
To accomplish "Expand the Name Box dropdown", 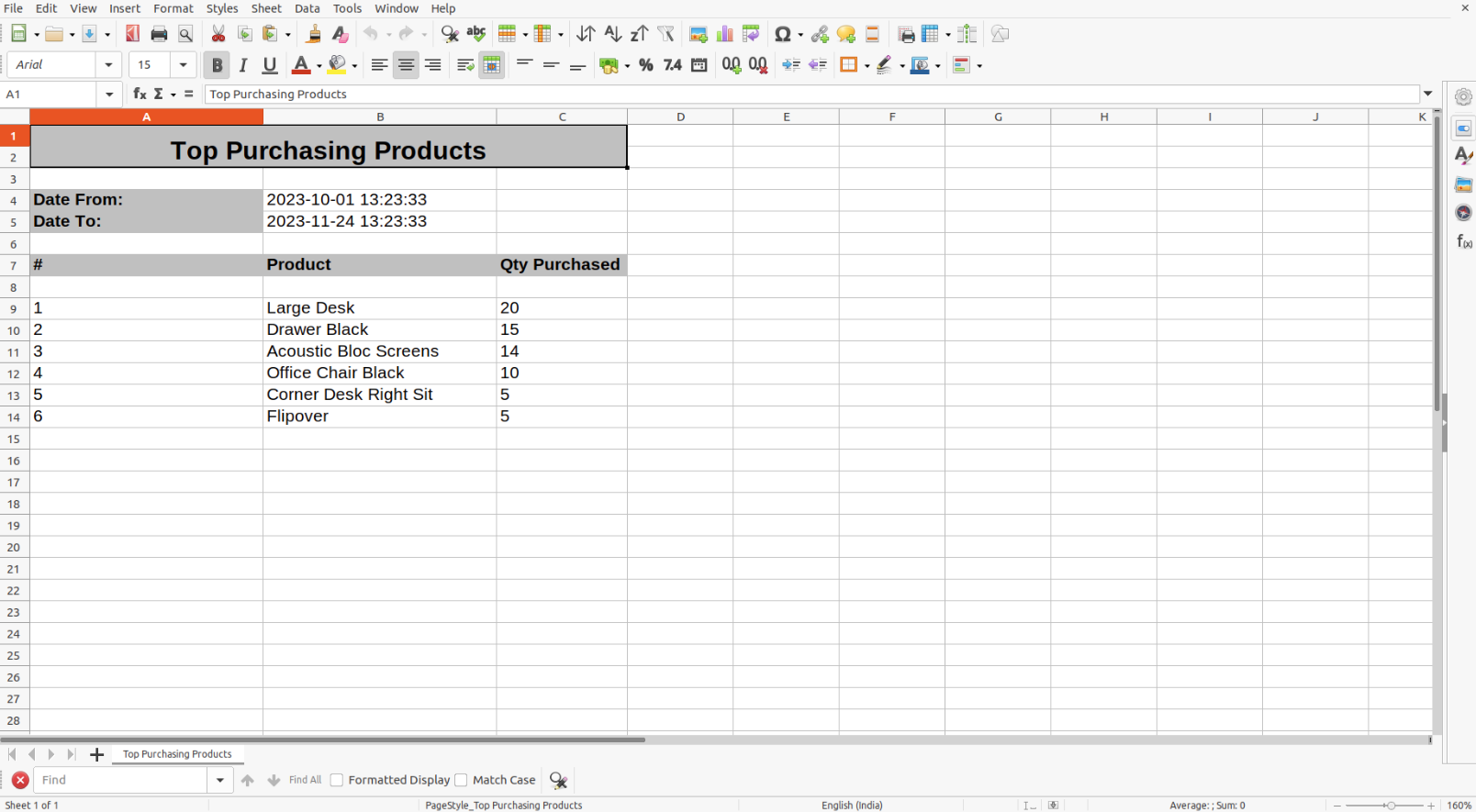I will click(x=109, y=94).
